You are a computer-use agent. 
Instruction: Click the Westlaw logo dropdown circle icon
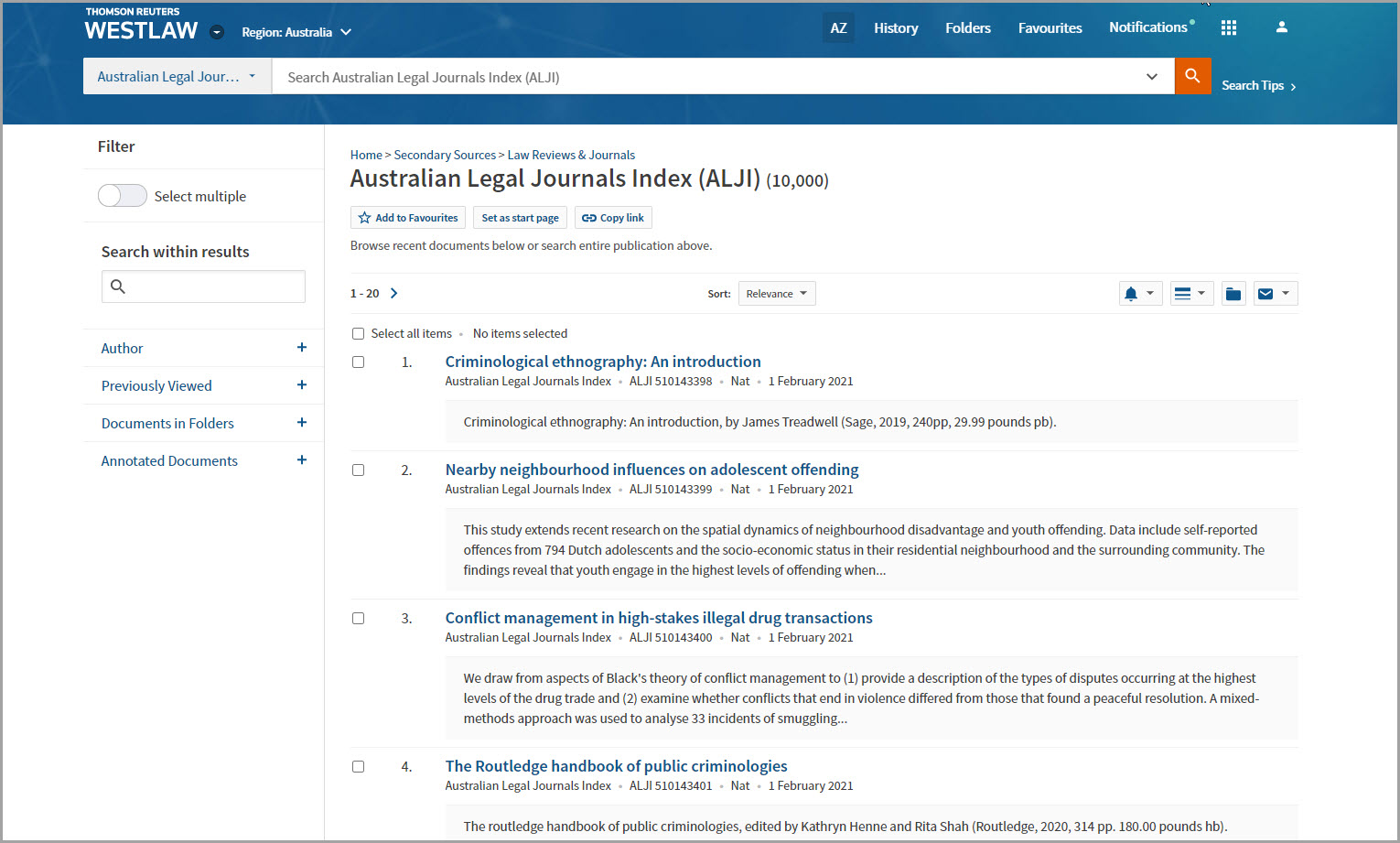point(217,32)
